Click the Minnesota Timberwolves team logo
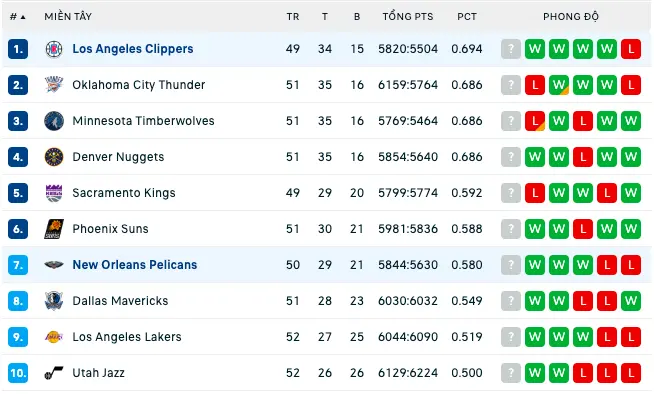The image size is (654, 394). [x=54, y=121]
